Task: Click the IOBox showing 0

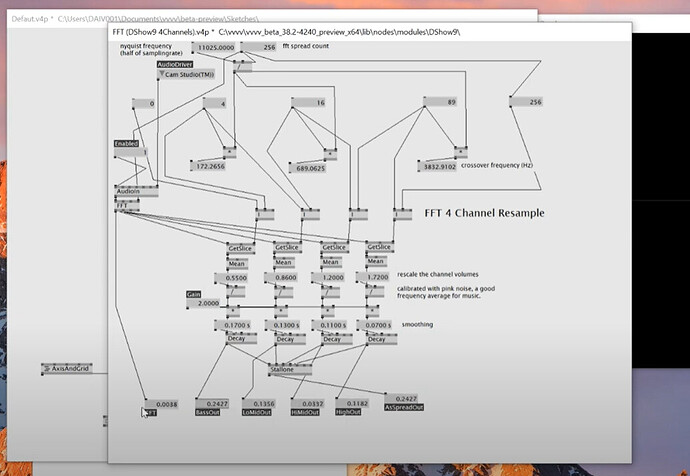Action: click(x=144, y=104)
